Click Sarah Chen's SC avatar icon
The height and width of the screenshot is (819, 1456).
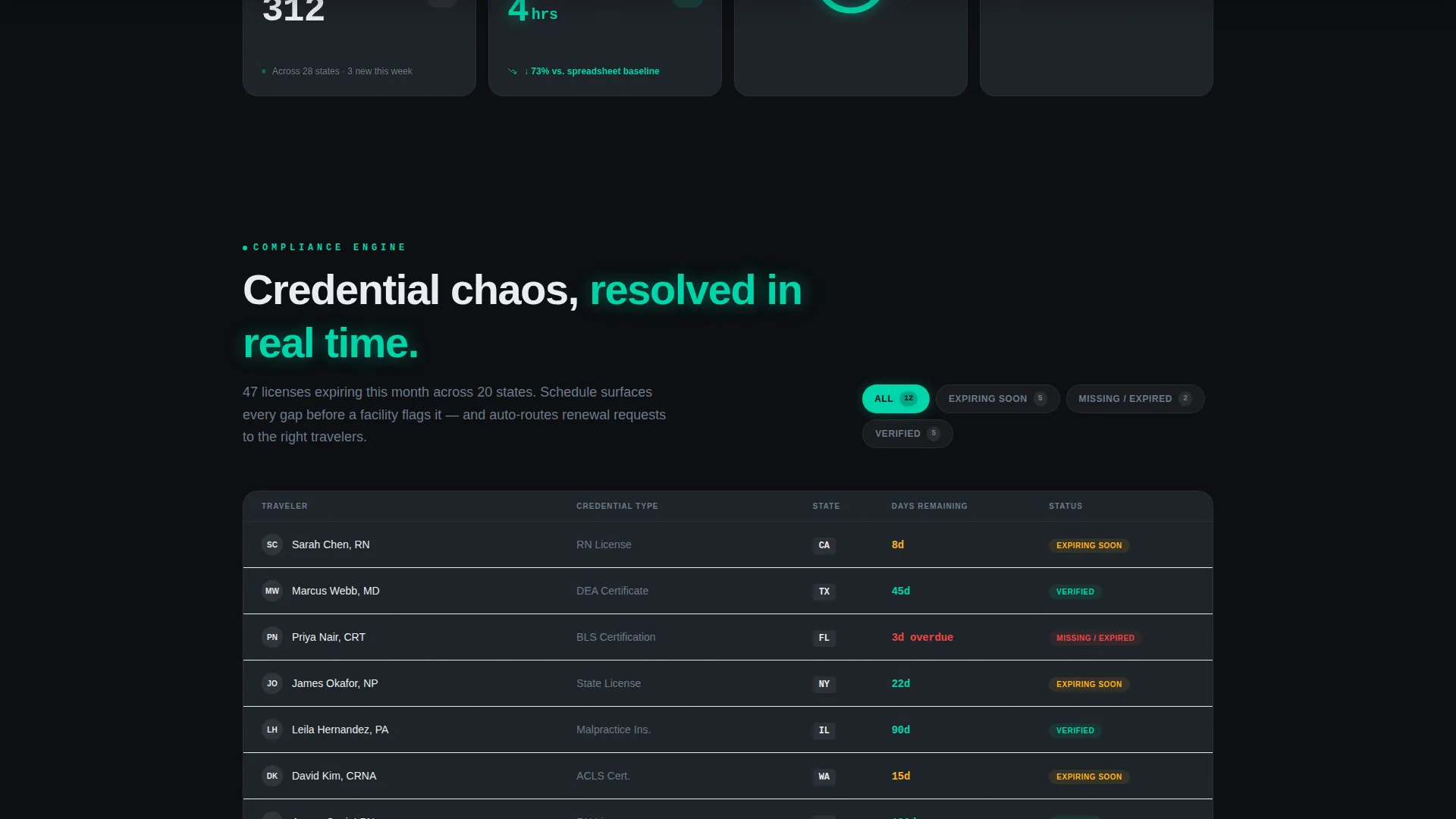click(x=272, y=544)
